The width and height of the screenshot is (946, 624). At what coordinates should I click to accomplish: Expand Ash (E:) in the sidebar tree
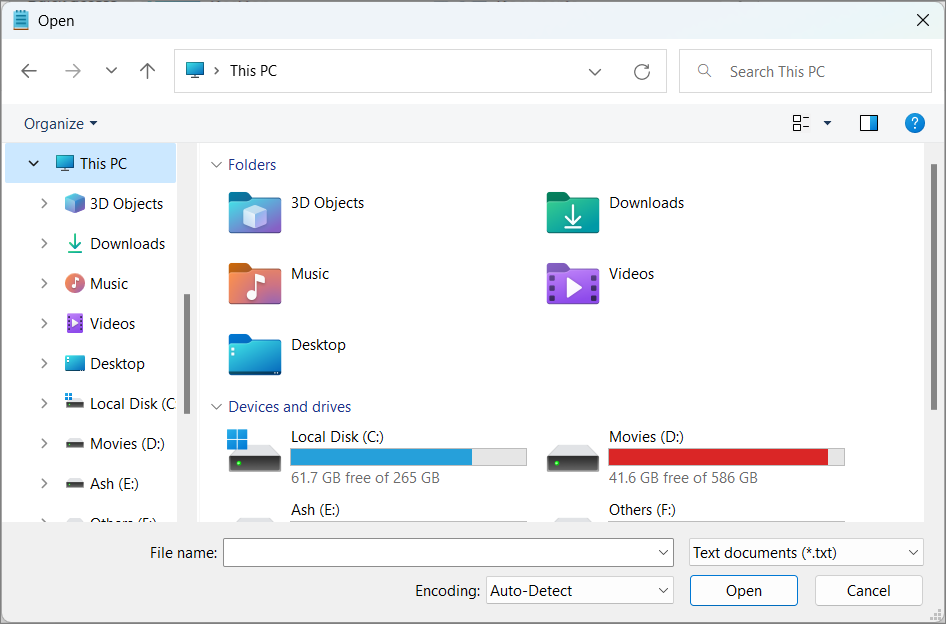(44, 483)
